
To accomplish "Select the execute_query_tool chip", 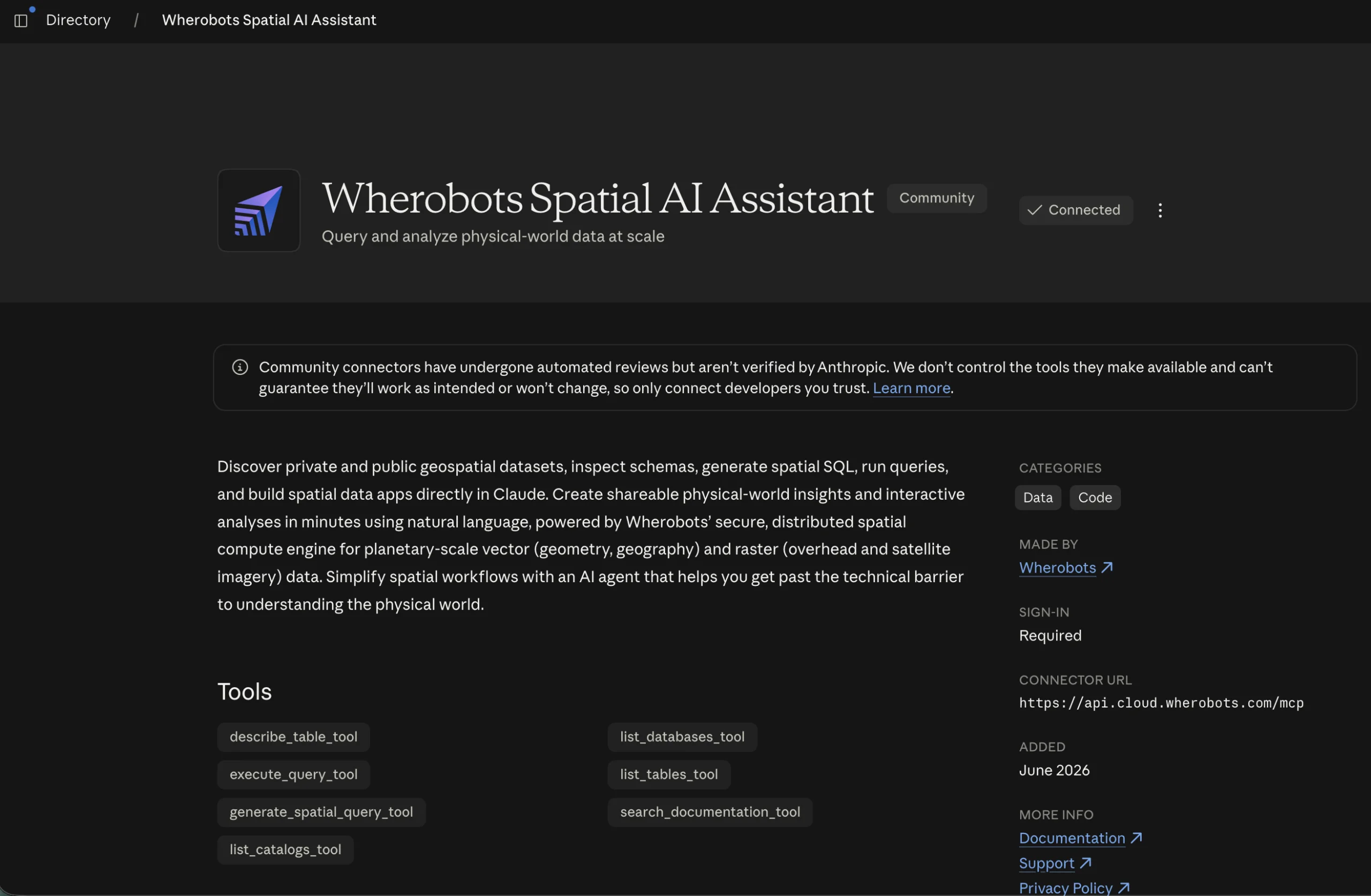I will 293,774.
